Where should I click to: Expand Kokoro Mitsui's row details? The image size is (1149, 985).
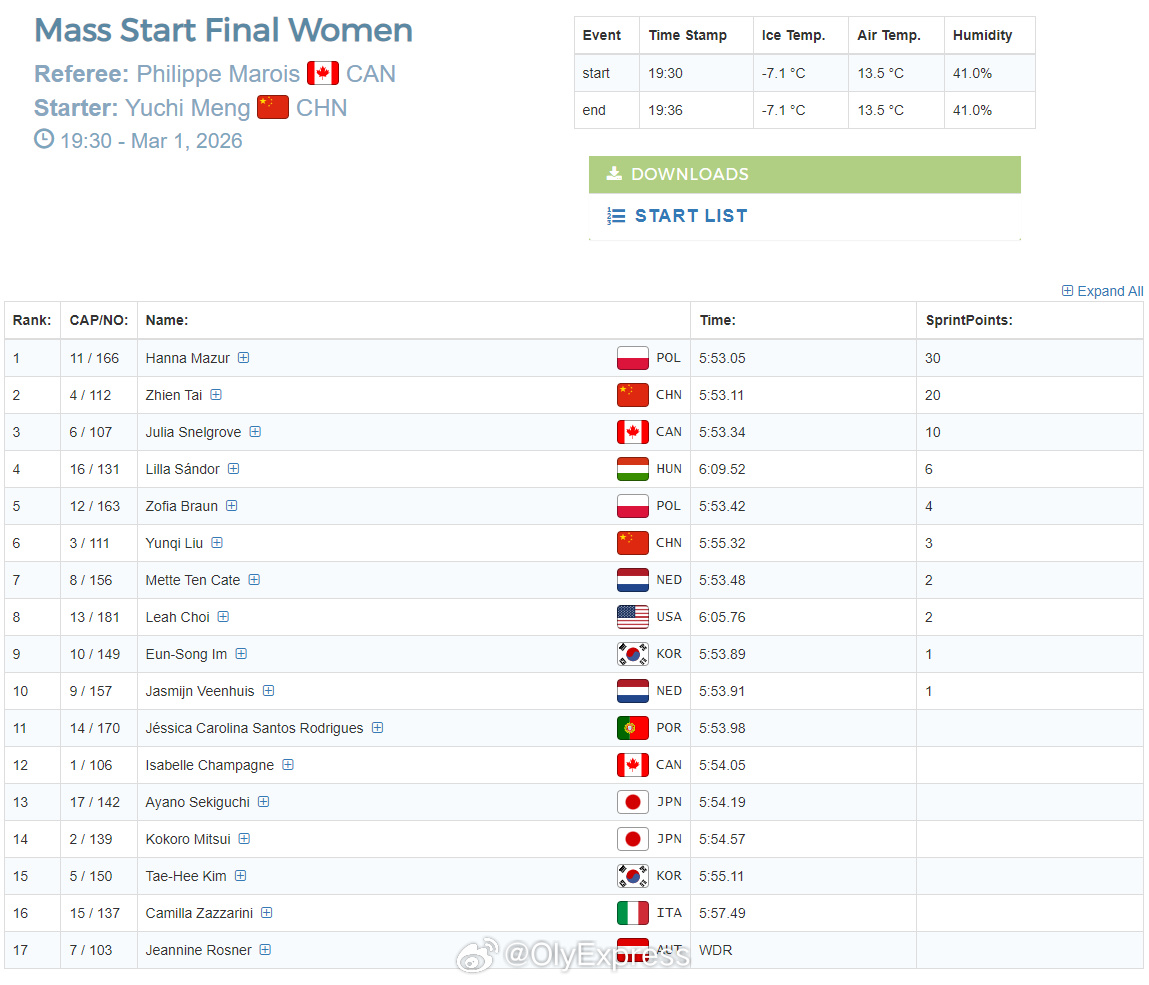tap(245, 838)
